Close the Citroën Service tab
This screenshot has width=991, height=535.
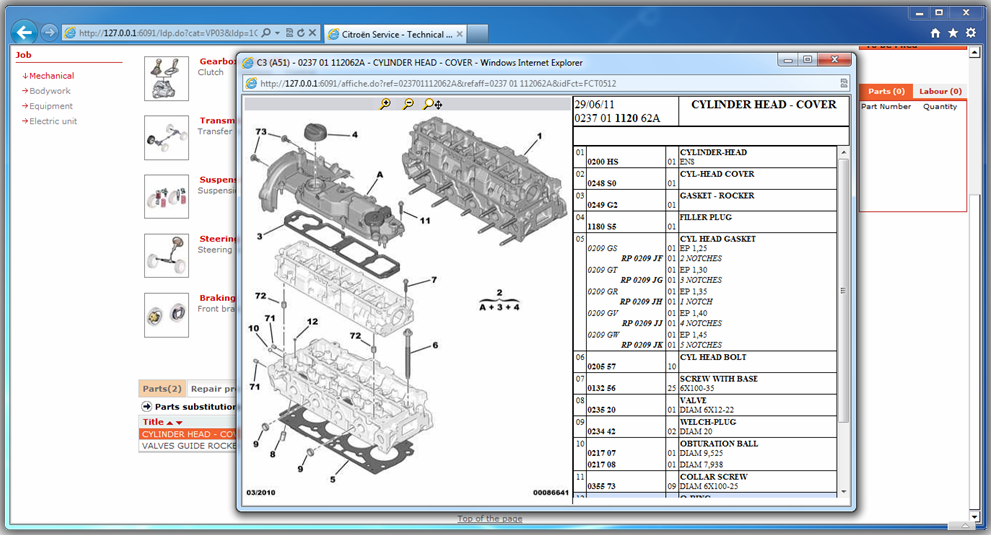coord(459,34)
